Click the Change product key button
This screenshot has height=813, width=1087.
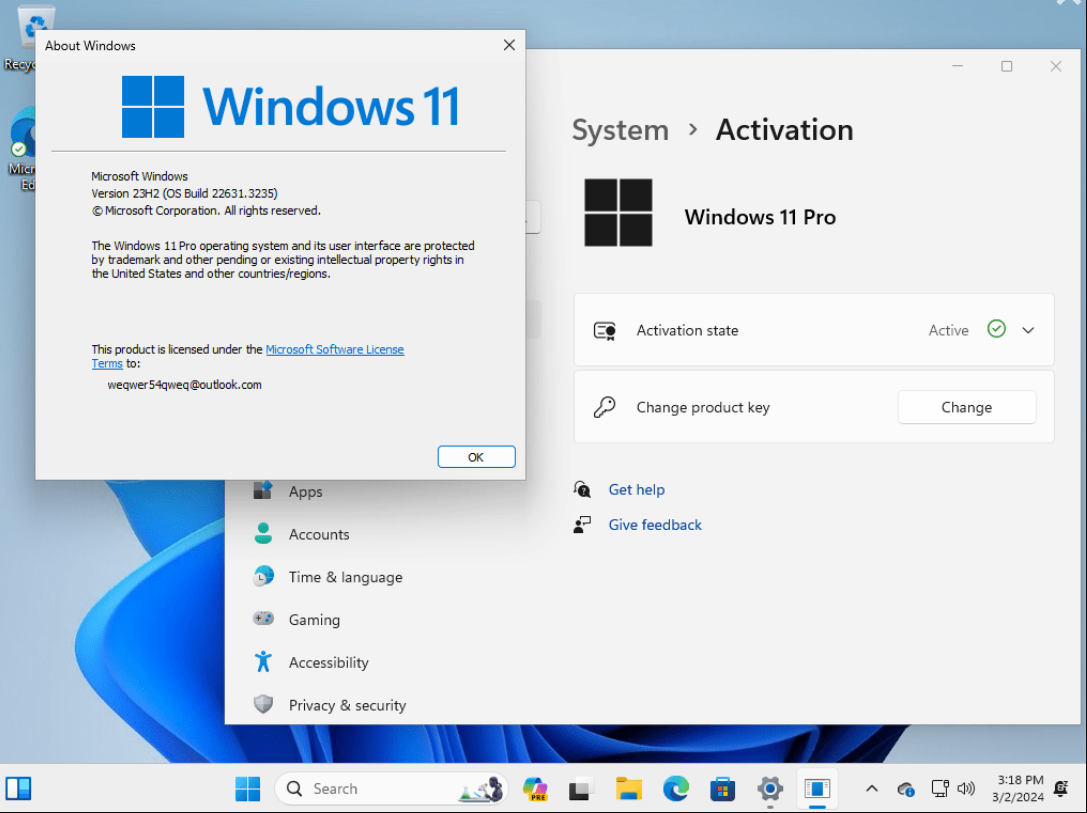coord(966,407)
